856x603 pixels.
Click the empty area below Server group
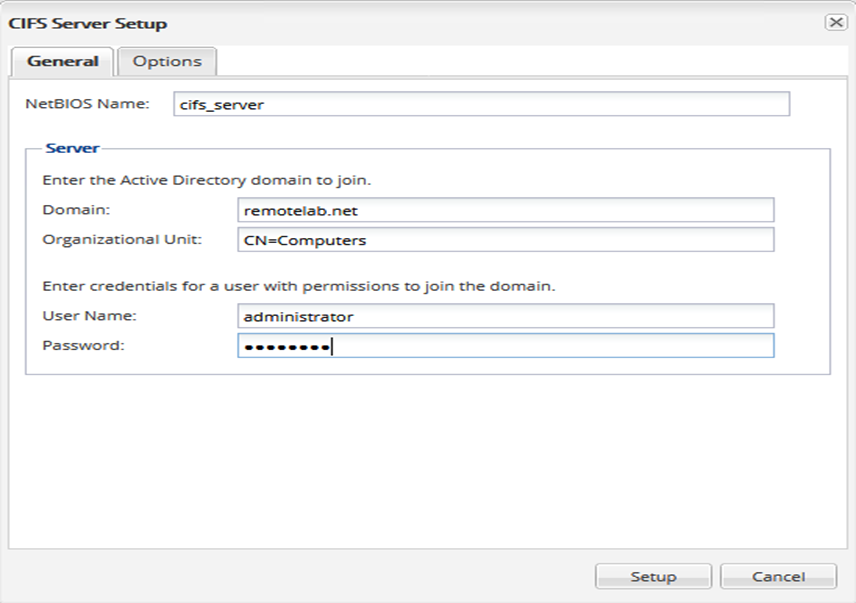point(427,460)
